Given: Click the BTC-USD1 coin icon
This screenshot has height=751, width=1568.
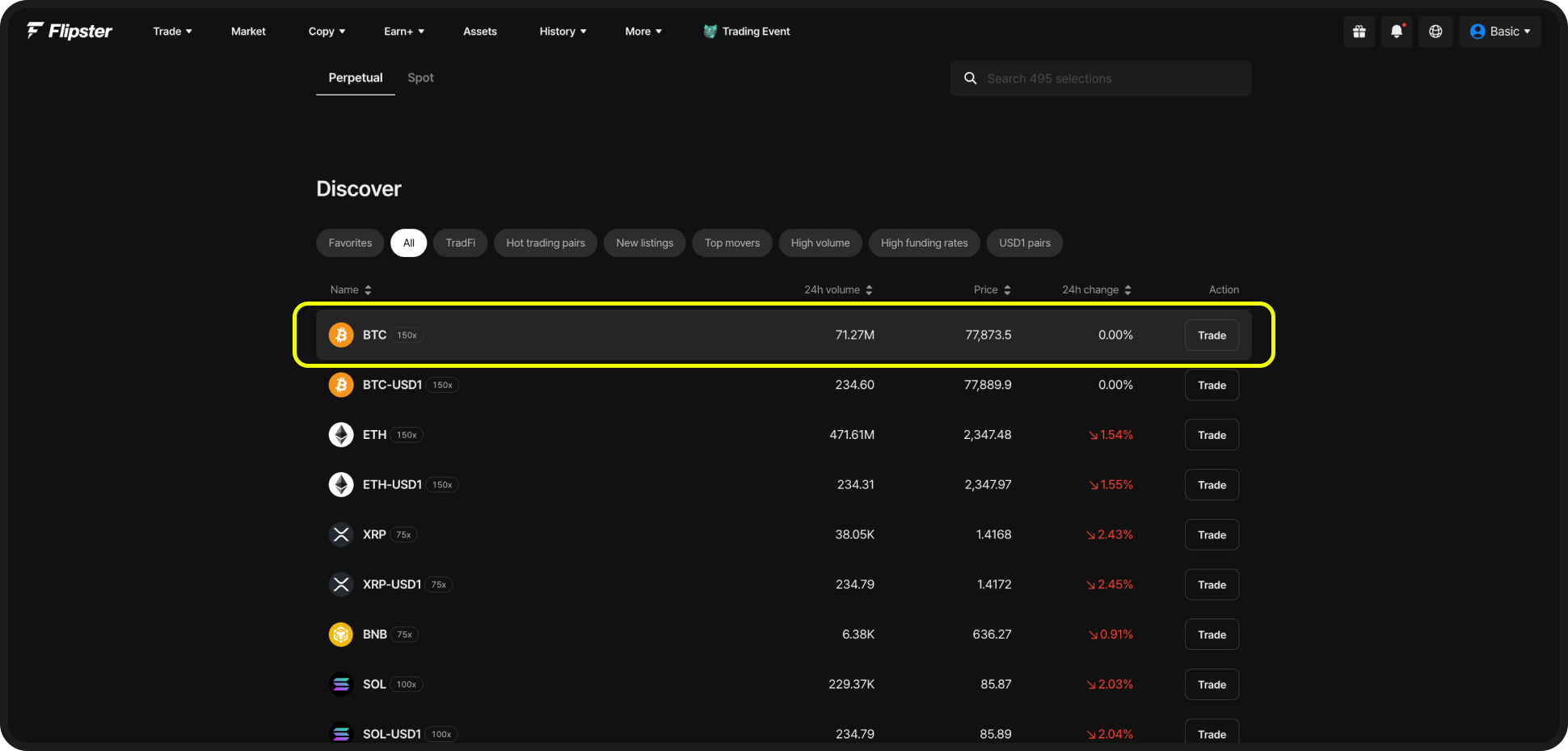Looking at the screenshot, I should click(341, 385).
